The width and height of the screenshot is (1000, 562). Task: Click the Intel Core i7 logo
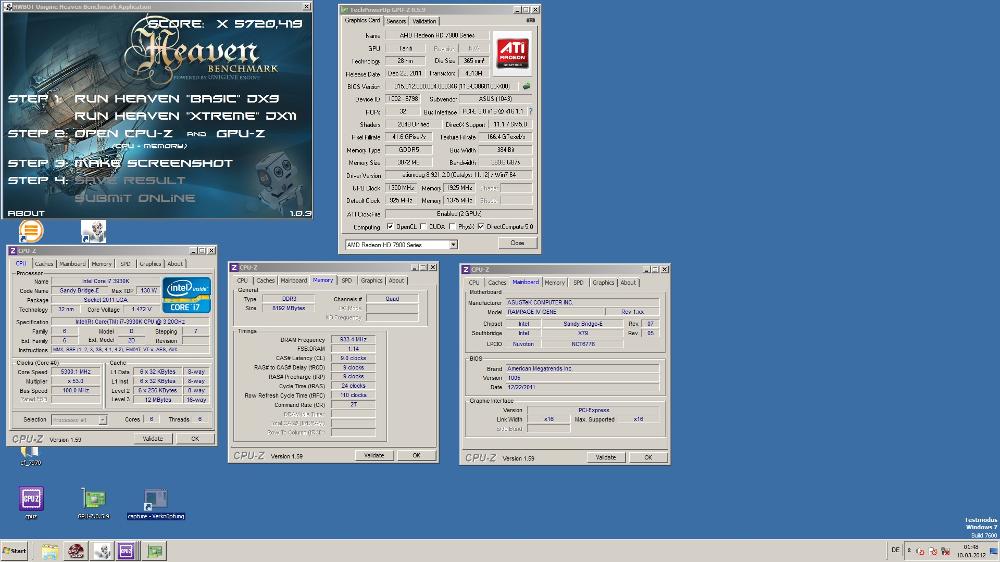pos(186,295)
